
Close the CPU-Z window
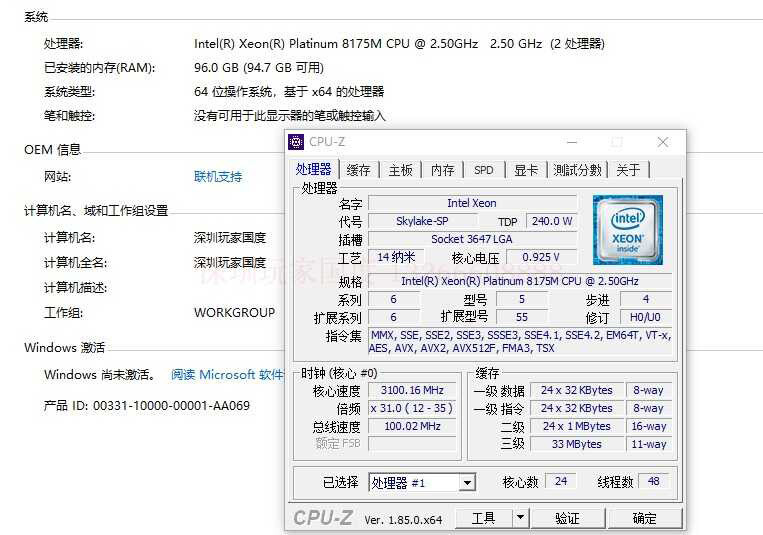click(662, 142)
